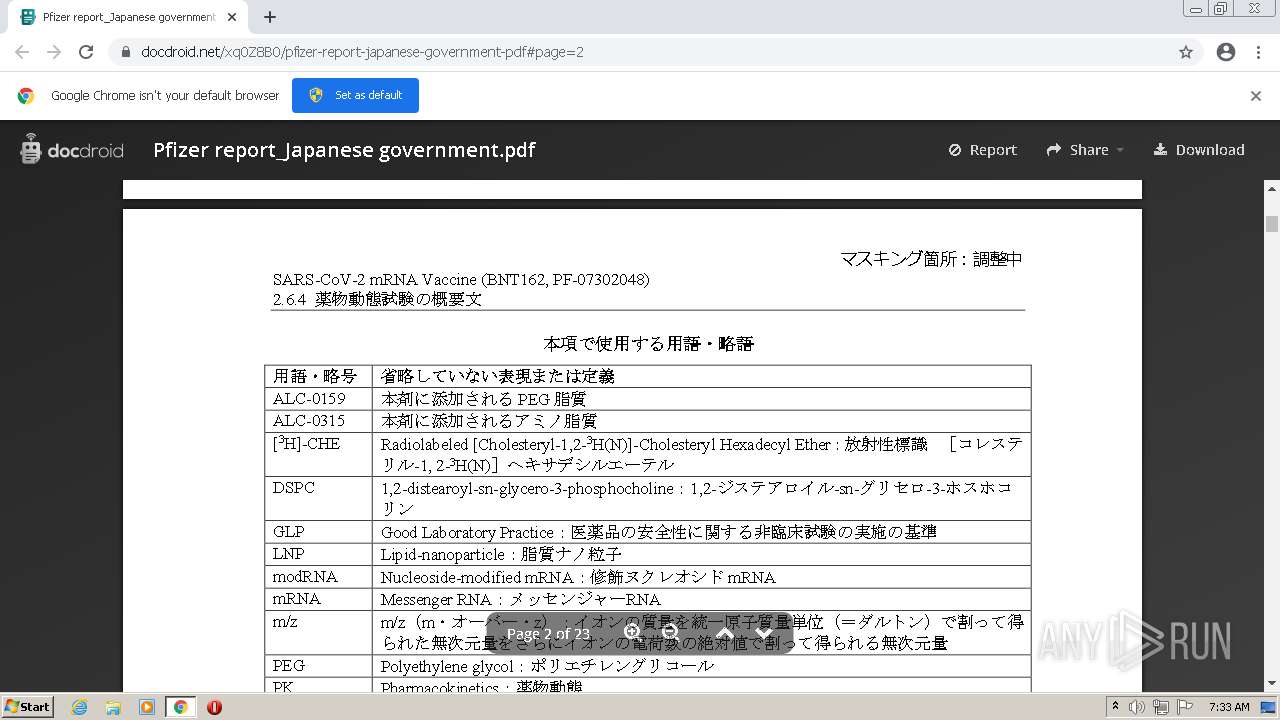Click the network tray icon
1280x720 pixels.
click(x=1161, y=707)
